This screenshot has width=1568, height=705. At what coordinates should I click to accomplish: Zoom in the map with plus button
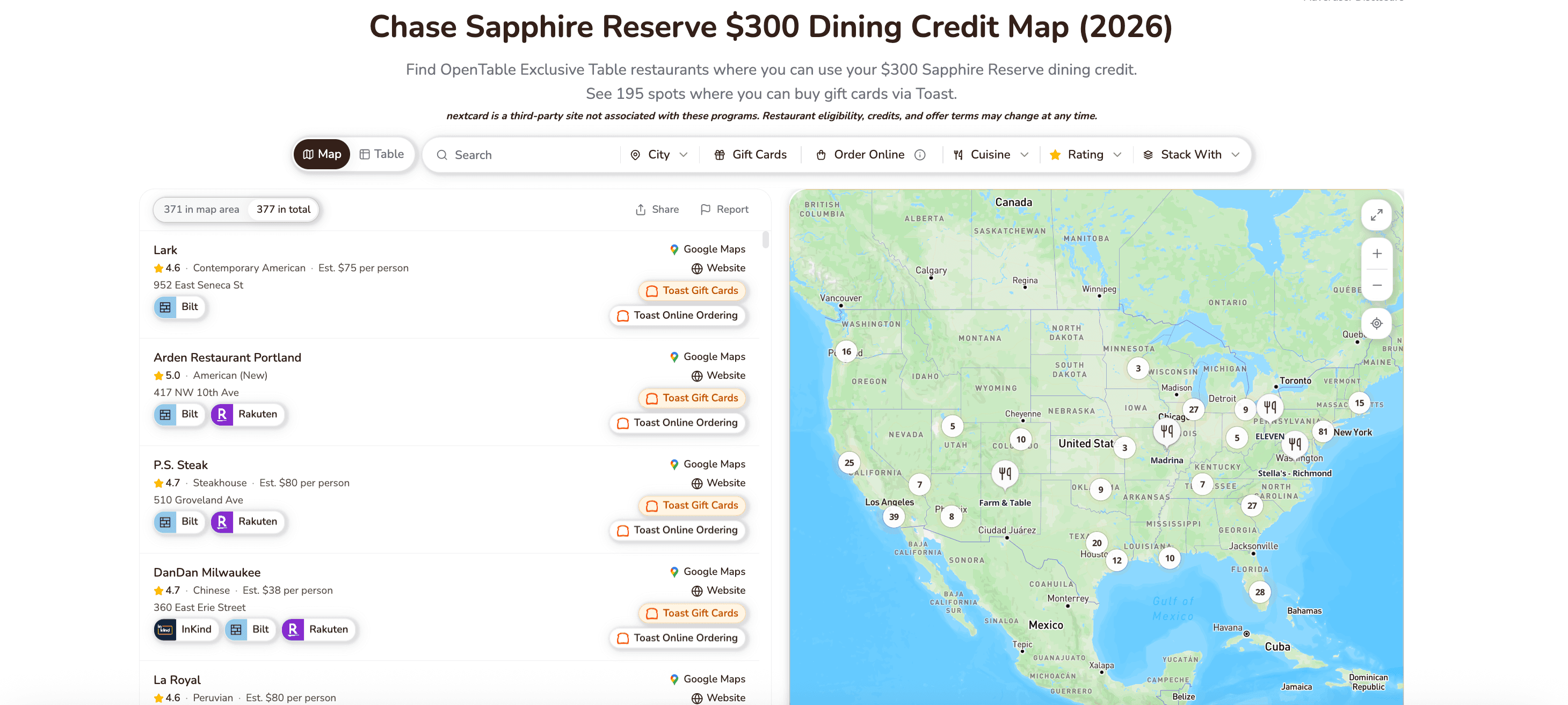(x=1376, y=254)
